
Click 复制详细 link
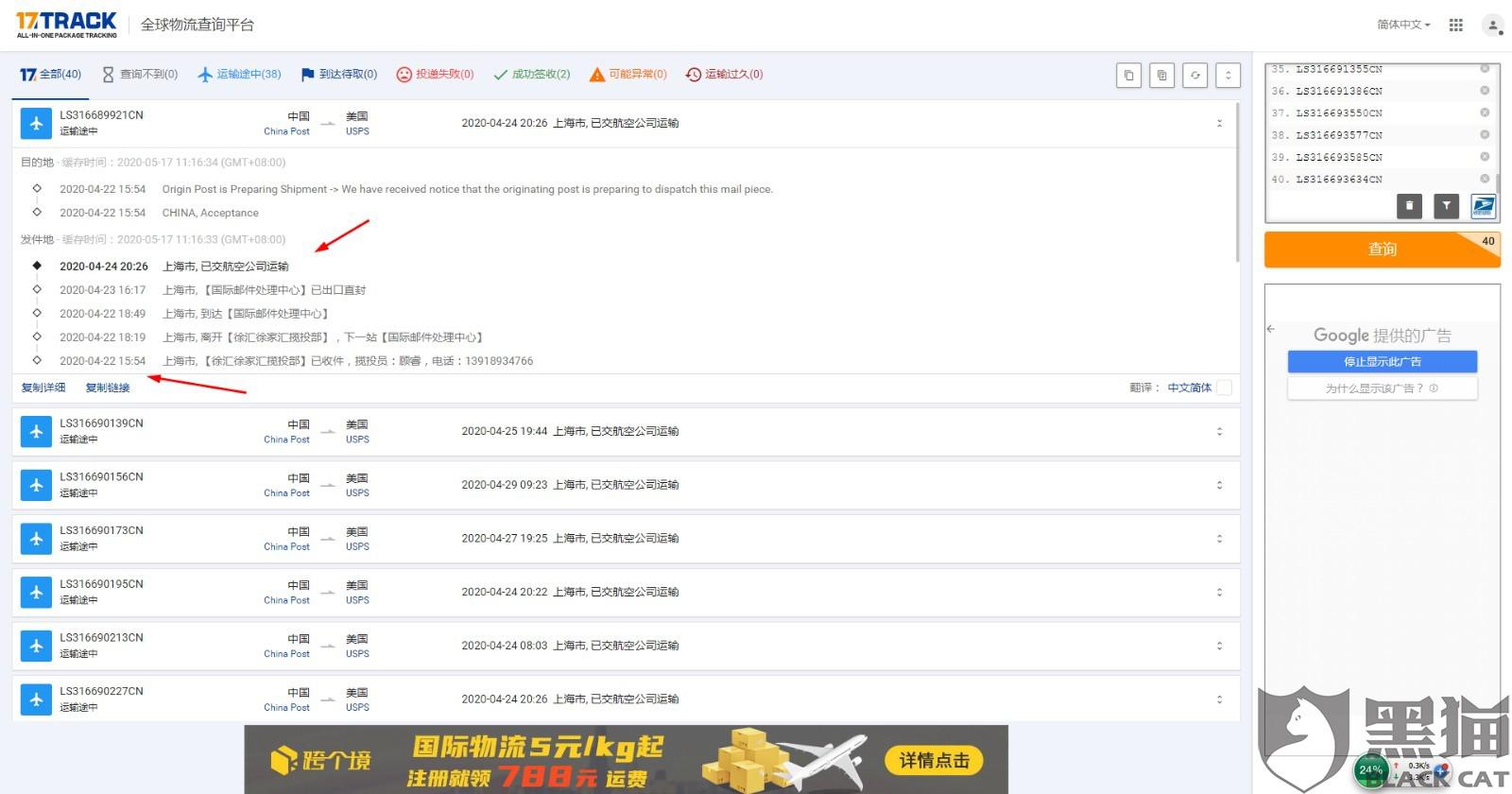(43, 388)
